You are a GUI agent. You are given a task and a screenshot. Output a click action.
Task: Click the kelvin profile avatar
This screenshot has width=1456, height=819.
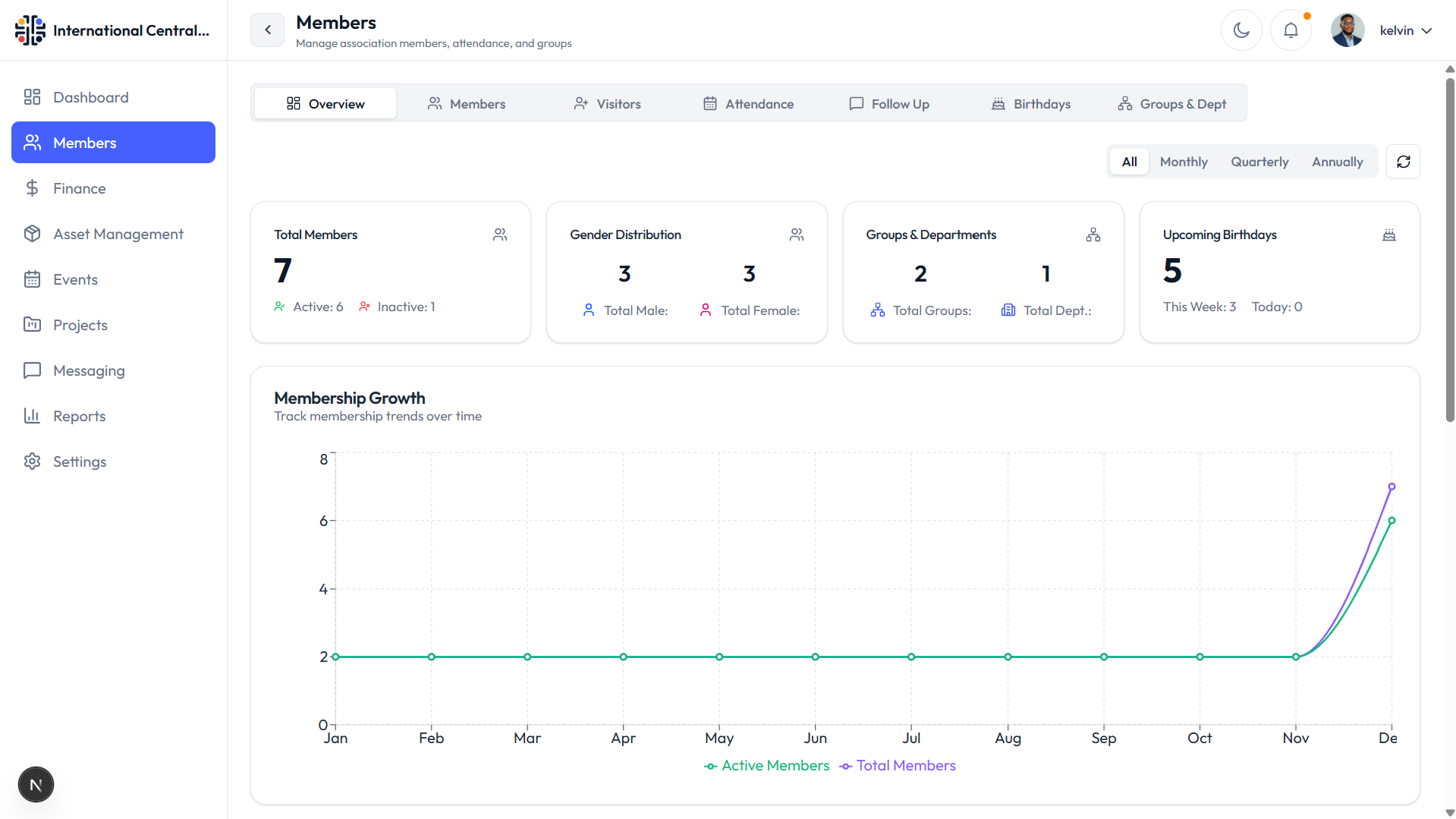coord(1348,30)
